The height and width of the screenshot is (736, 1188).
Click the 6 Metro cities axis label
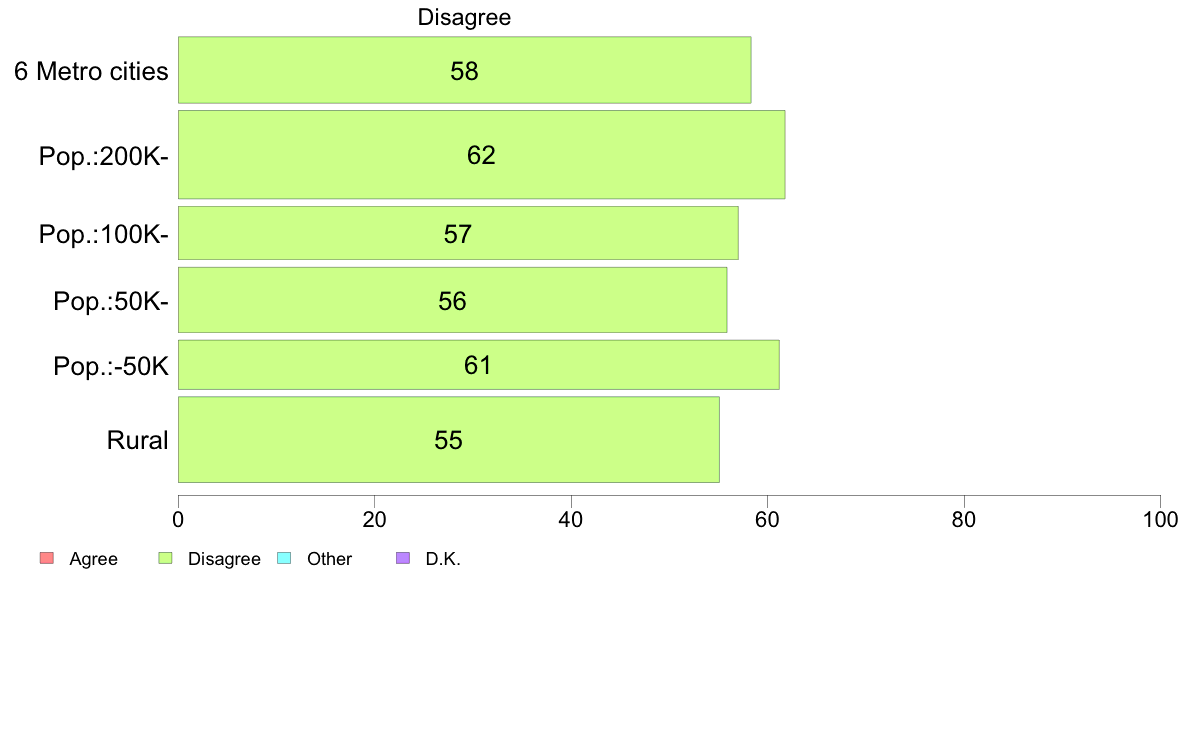point(91,71)
